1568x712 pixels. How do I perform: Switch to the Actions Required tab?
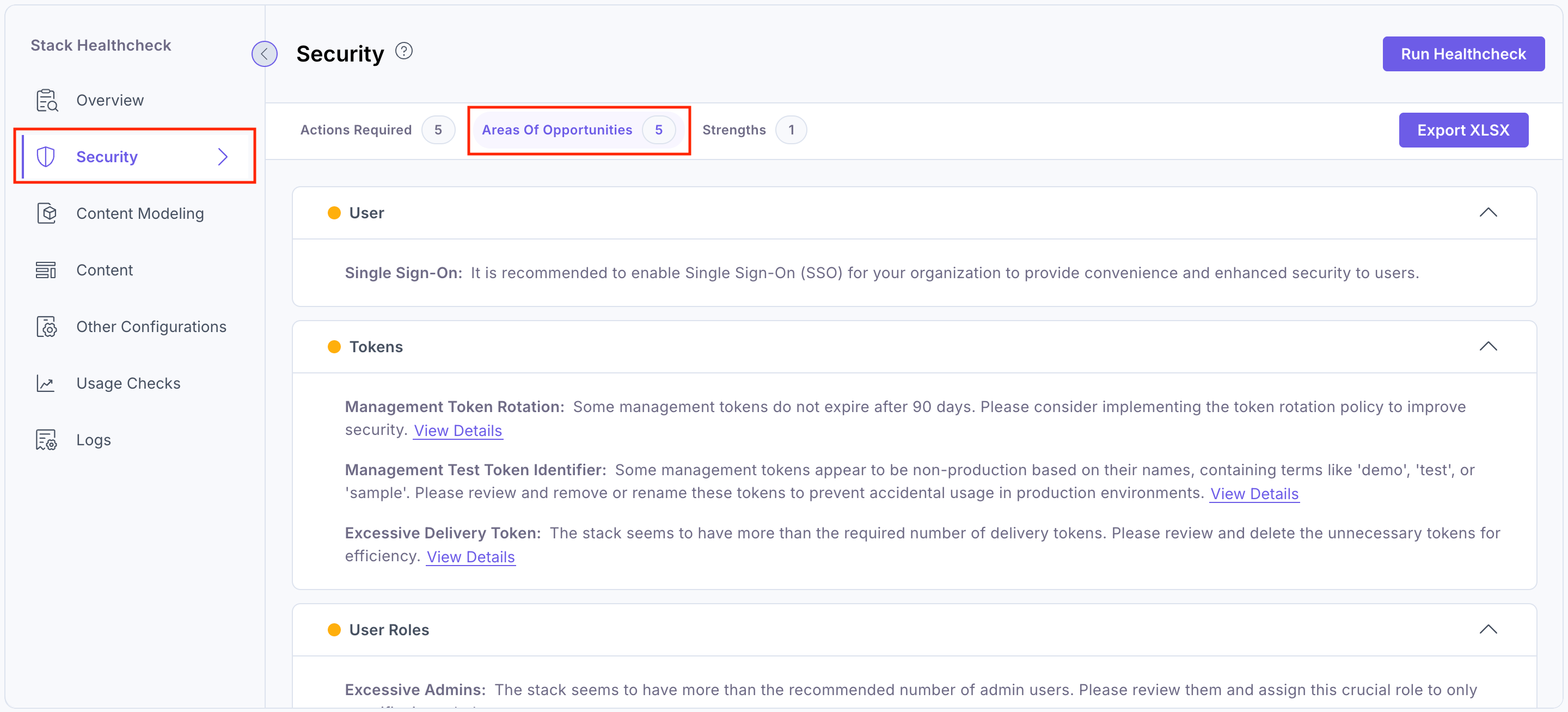pyautogui.click(x=355, y=130)
